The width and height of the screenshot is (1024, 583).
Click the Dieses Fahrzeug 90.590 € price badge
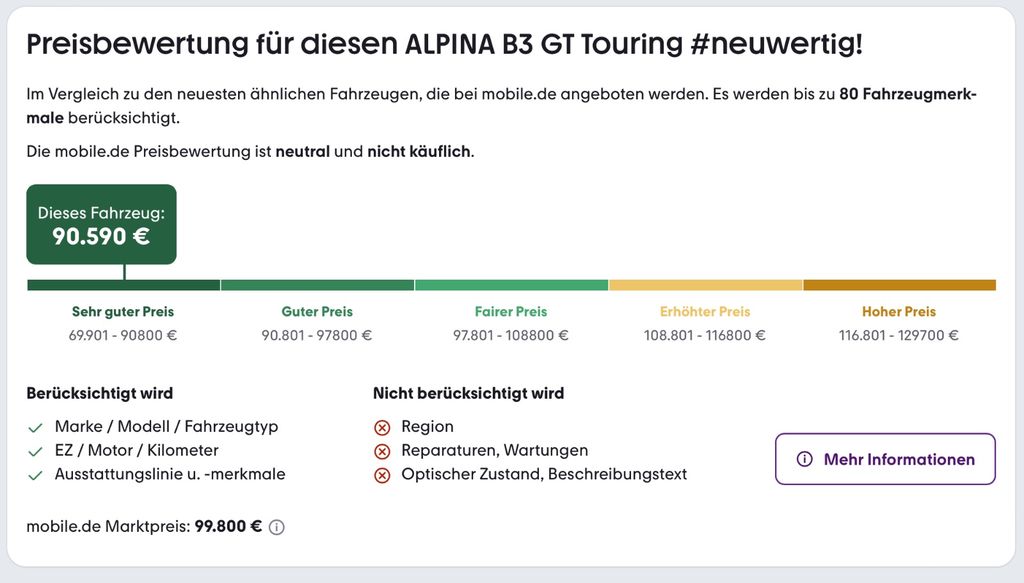[101, 225]
